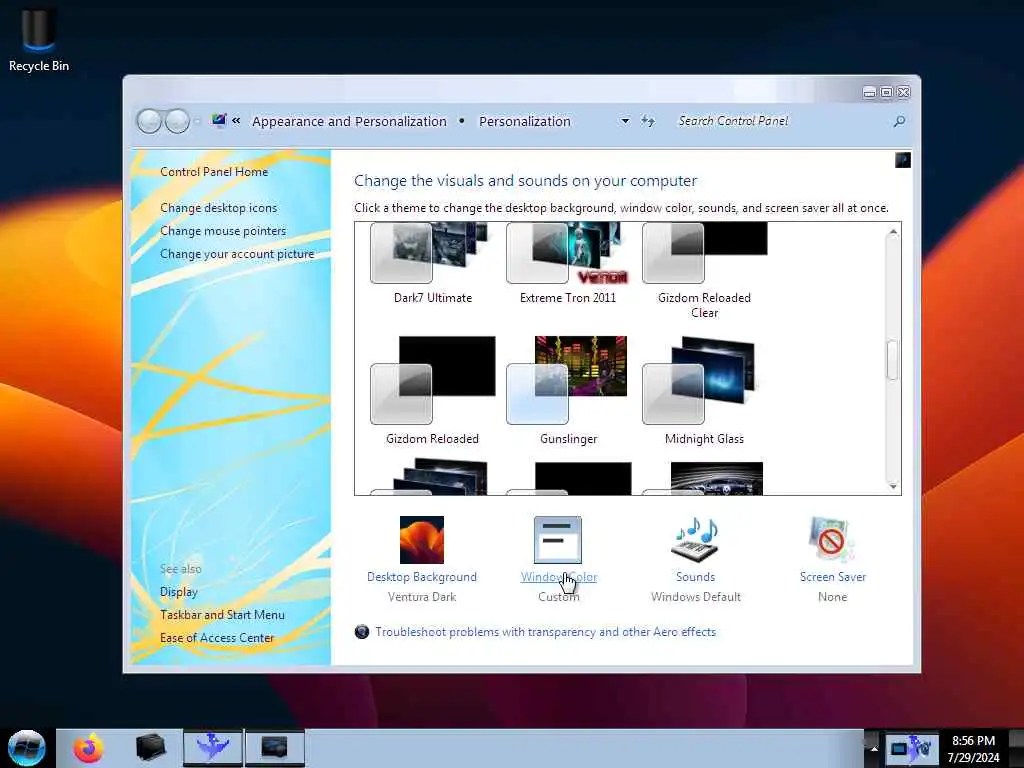This screenshot has height=768, width=1024.
Task: Open the black folder taskbar icon
Action: tap(150, 748)
